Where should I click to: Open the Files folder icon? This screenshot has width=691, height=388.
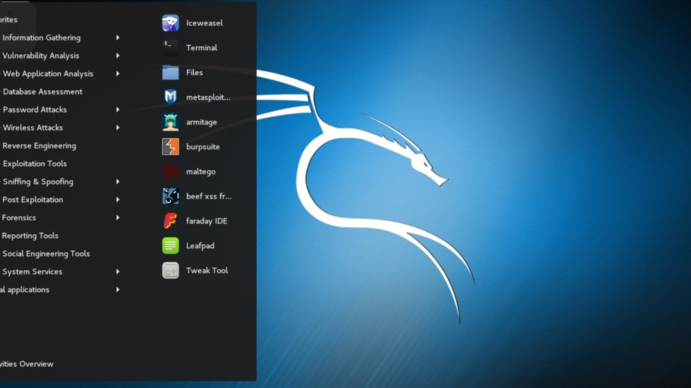pyautogui.click(x=170, y=72)
